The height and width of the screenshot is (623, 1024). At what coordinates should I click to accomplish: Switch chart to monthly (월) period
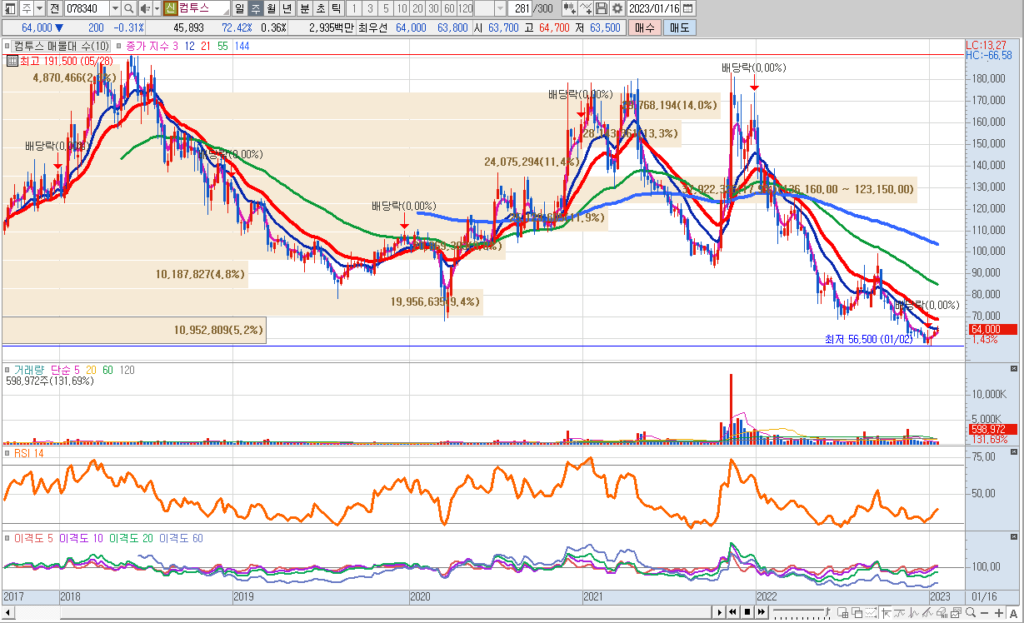pos(272,8)
